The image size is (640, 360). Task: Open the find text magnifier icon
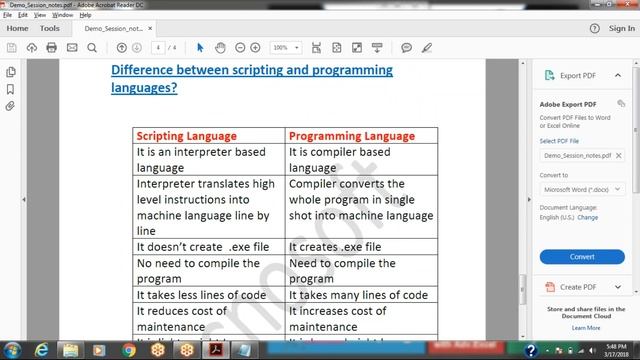[x=92, y=48]
